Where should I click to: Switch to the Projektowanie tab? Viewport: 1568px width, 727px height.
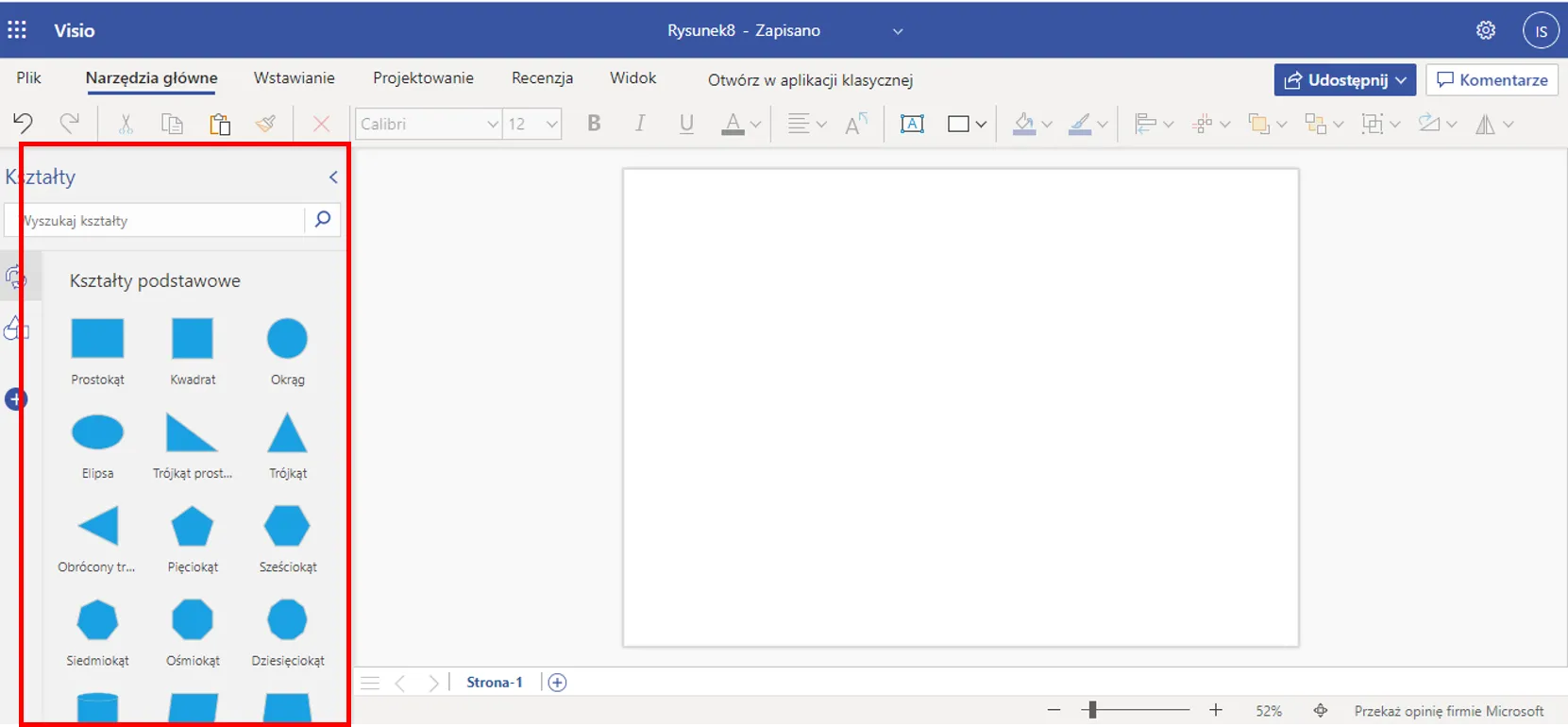(423, 78)
